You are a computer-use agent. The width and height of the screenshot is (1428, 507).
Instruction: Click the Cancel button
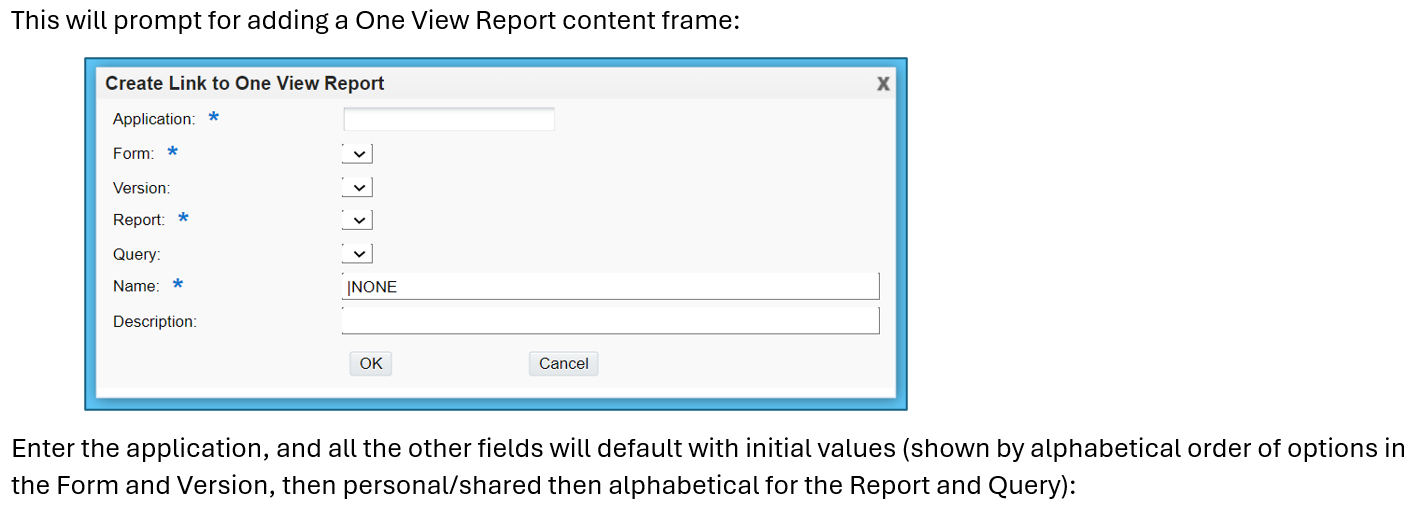(x=563, y=363)
